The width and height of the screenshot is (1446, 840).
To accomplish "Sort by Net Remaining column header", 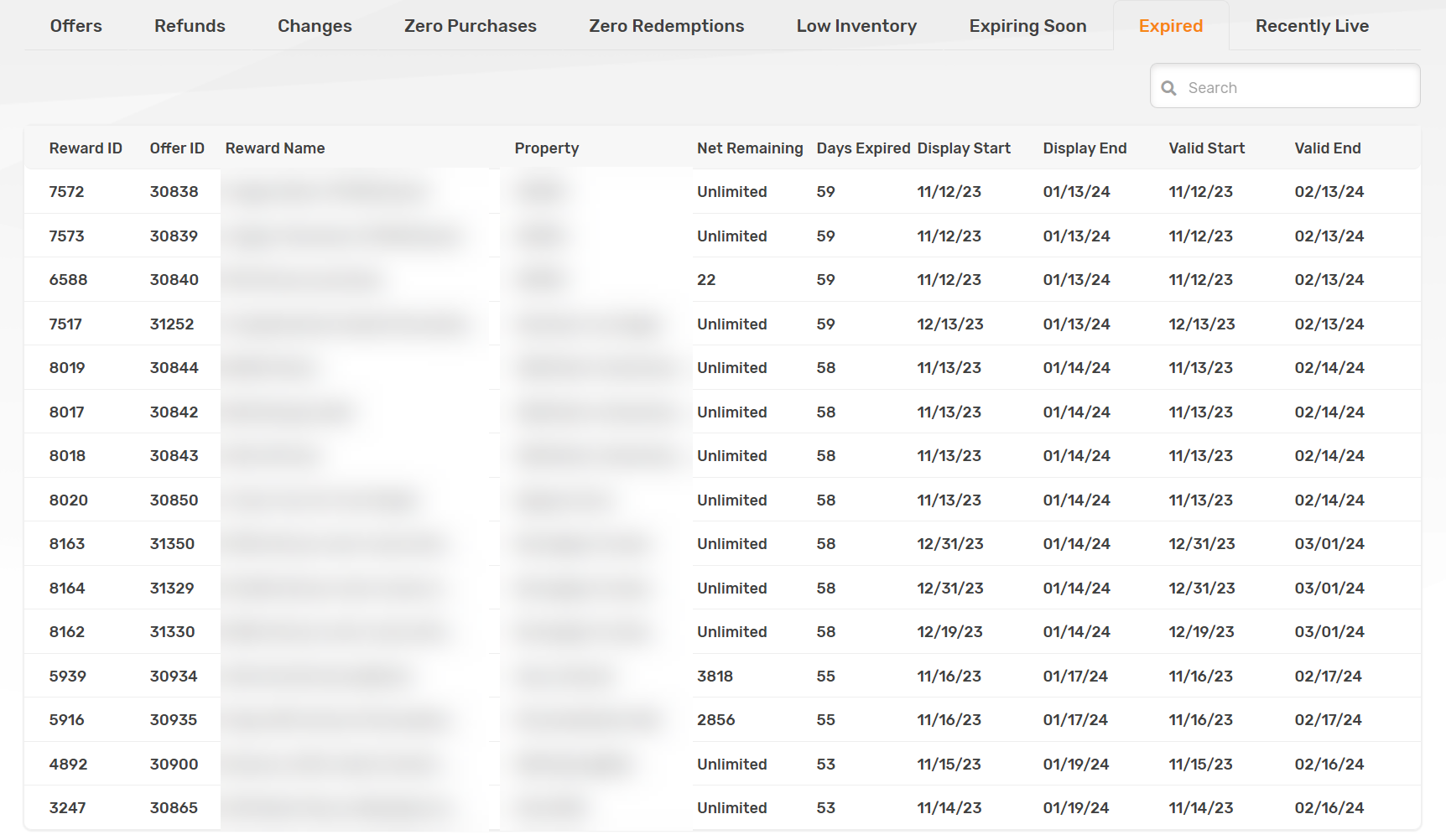I will tap(750, 148).
